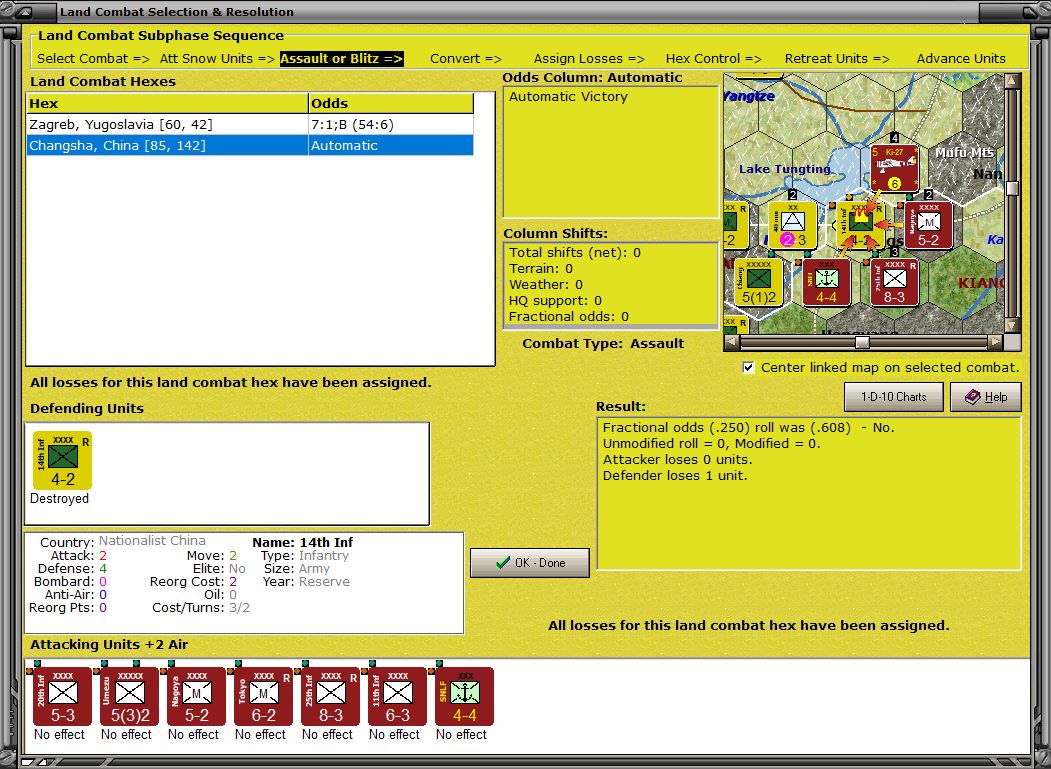Viewport: 1051px width, 769px height.
Task: Click the Name: 14th Inf unit detail
Action: click(x=302, y=542)
